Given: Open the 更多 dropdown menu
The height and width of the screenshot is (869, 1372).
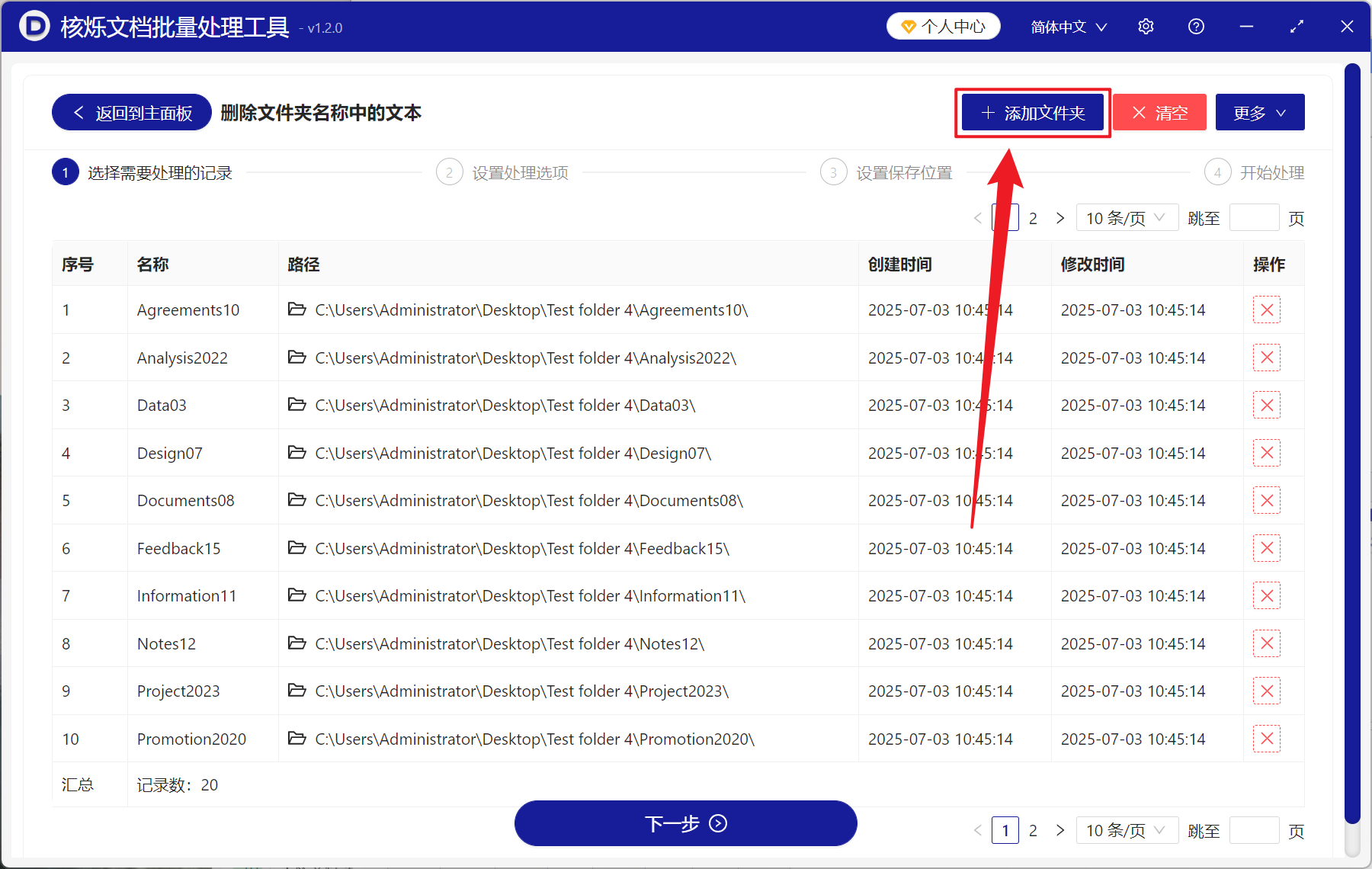Looking at the screenshot, I should pyautogui.click(x=1258, y=111).
